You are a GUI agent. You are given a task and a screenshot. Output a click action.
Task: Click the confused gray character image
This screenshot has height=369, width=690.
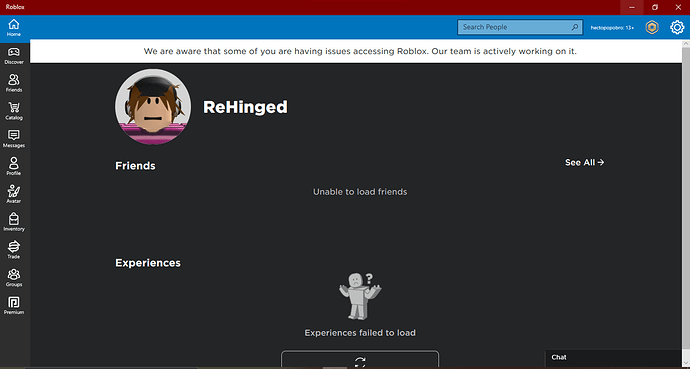[x=360, y=296]
